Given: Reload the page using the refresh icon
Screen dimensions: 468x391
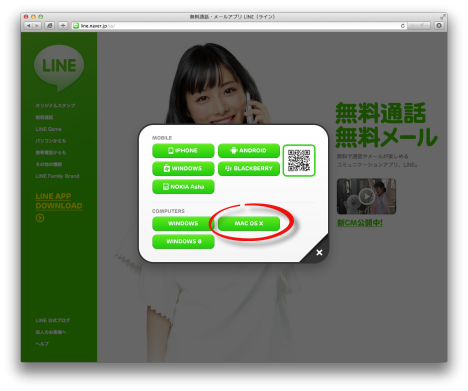Looking at the screenshot, I should point(403,26).
